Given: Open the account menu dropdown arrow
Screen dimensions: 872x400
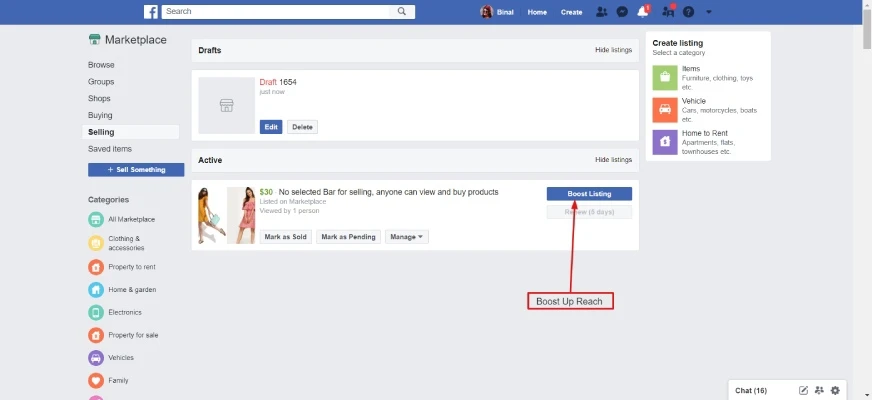Looking at the screenshot, I should coord(709,12).
